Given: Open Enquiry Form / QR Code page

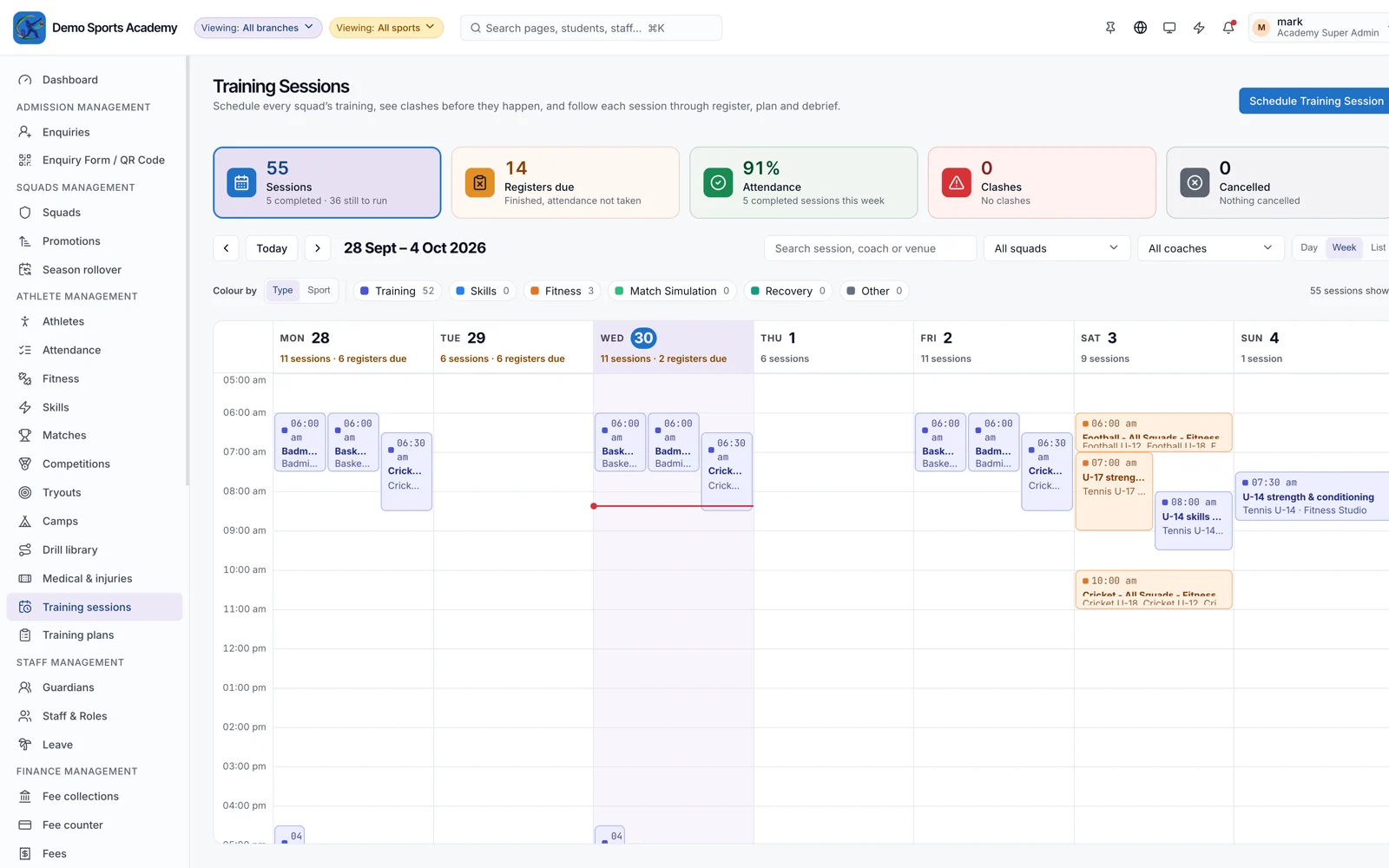Looking at the screenshot, I should tap(95, 160).
